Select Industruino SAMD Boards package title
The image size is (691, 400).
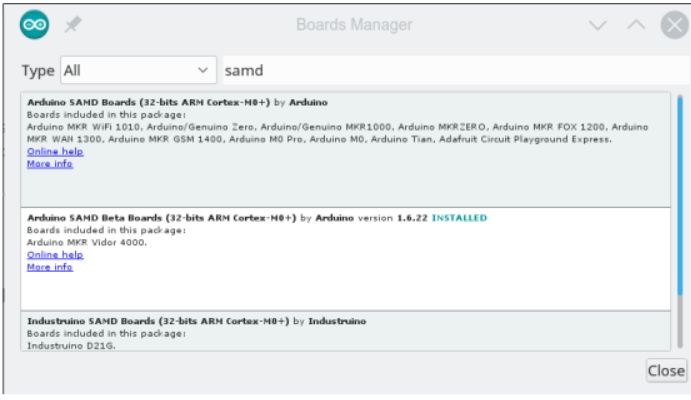click(158, 321)
